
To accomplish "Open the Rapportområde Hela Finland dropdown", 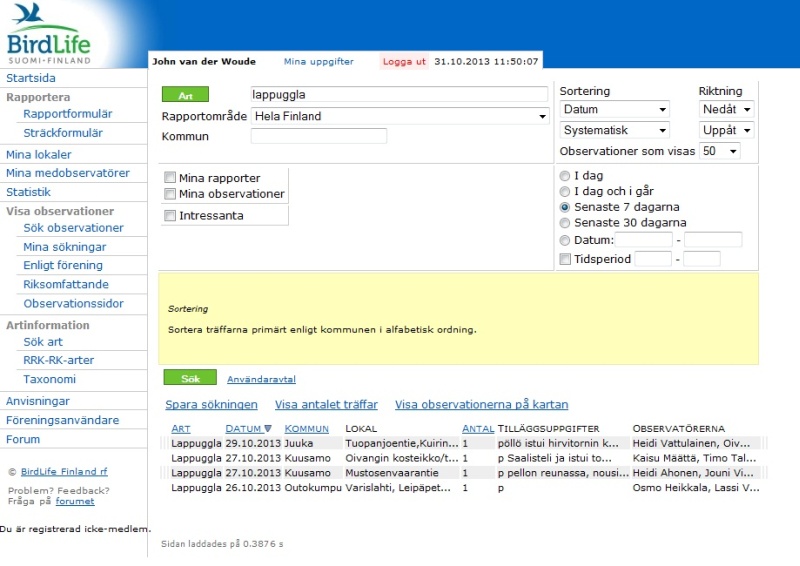I will (x=400, y=116).
